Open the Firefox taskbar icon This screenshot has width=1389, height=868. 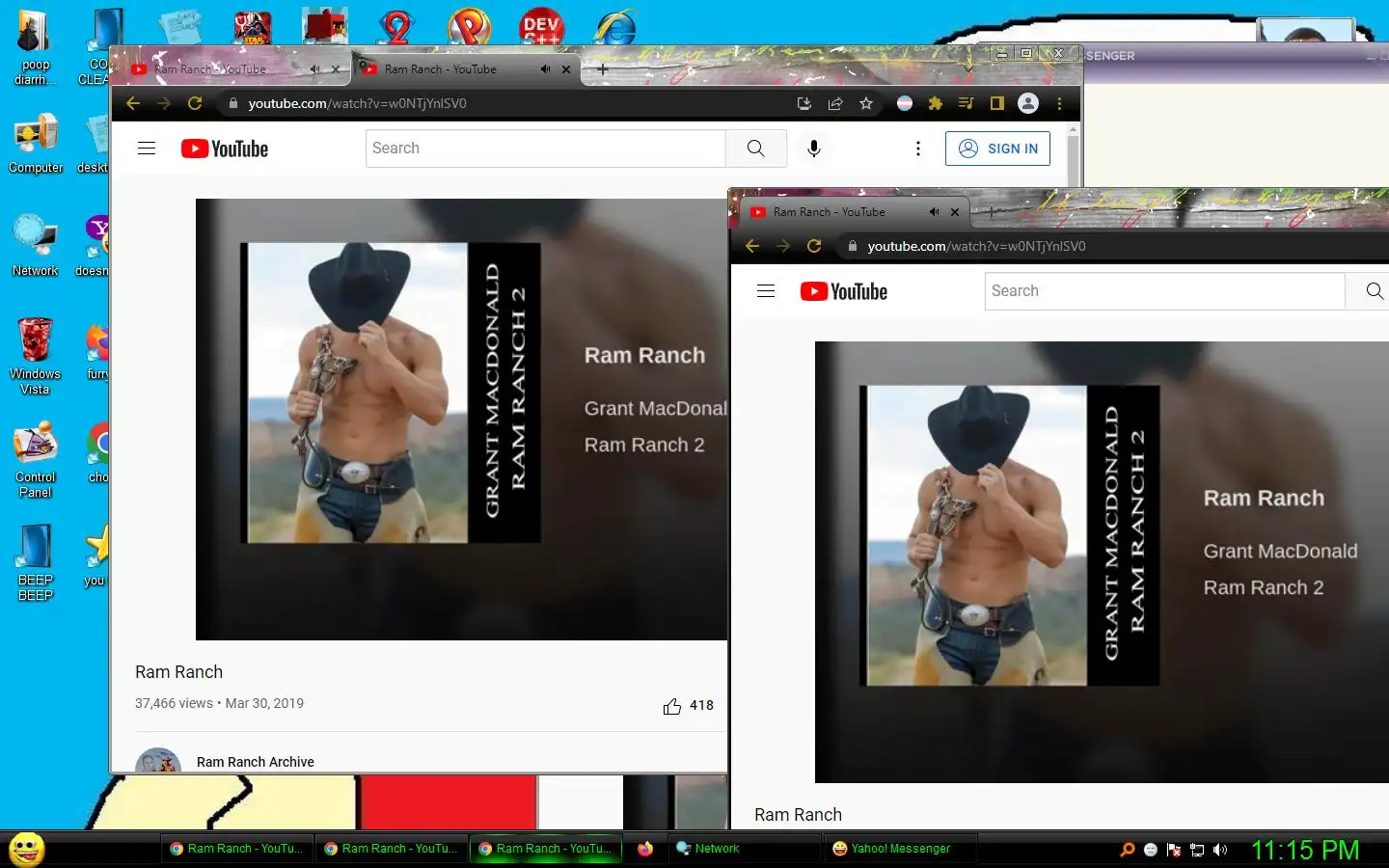[645, 849]
